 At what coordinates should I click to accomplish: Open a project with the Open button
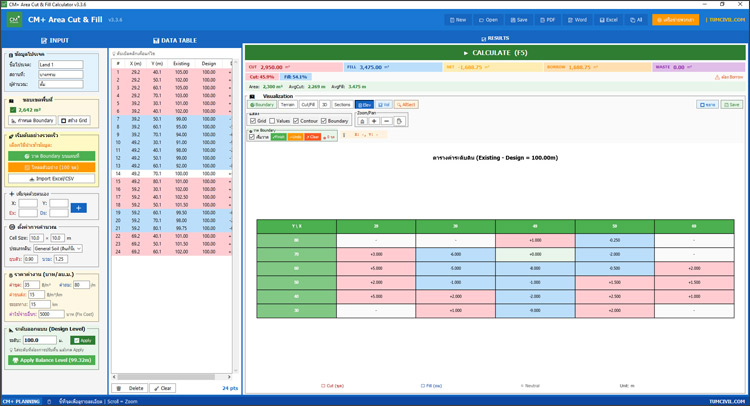(488, 19)
